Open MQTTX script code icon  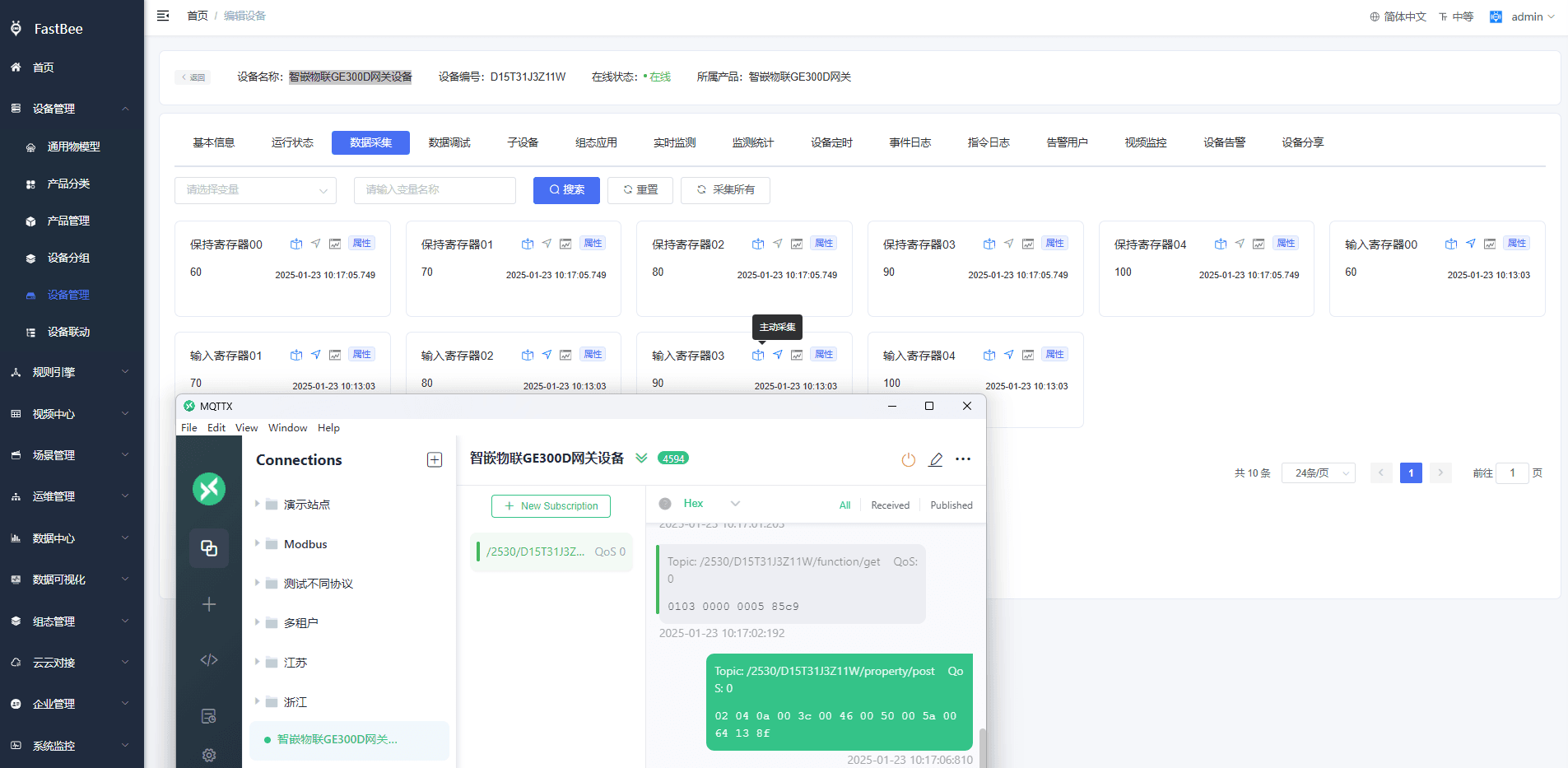point(209,660)
